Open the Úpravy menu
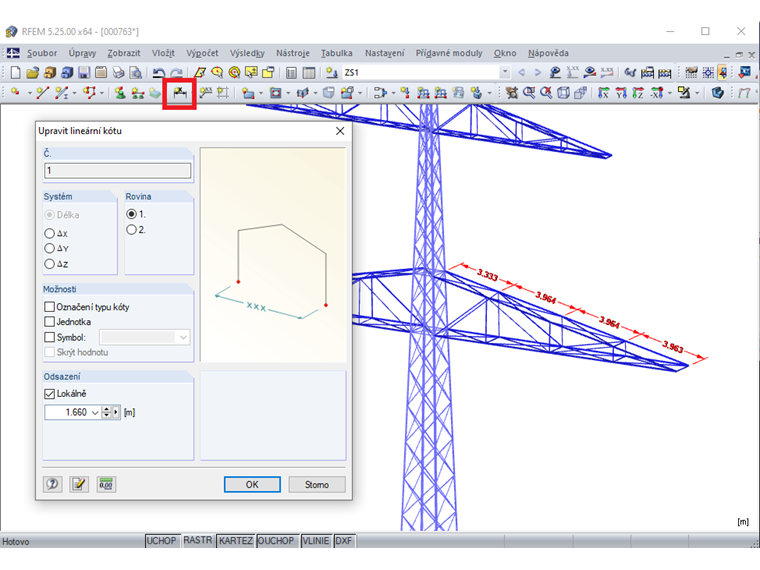Viewport: 760px width, 570px height. pos(82,53)
